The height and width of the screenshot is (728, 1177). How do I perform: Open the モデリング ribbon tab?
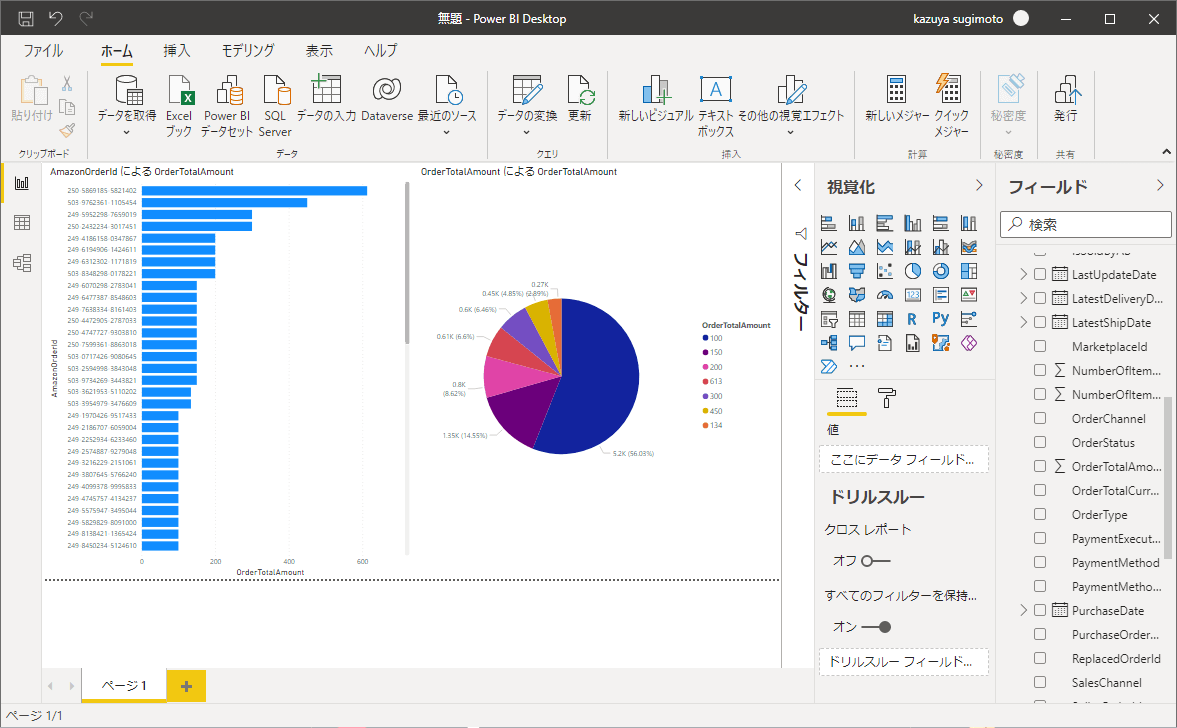[x=248, y=51]
